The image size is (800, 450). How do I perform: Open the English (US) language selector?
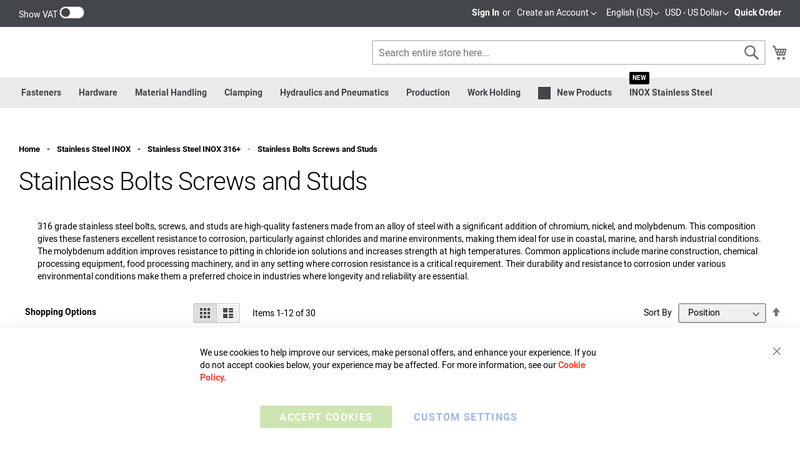(634, 13)
